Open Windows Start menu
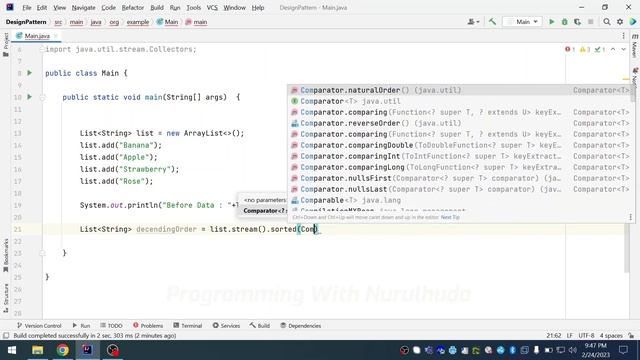This screenshot has height=360, width=640. click(11, 350)
